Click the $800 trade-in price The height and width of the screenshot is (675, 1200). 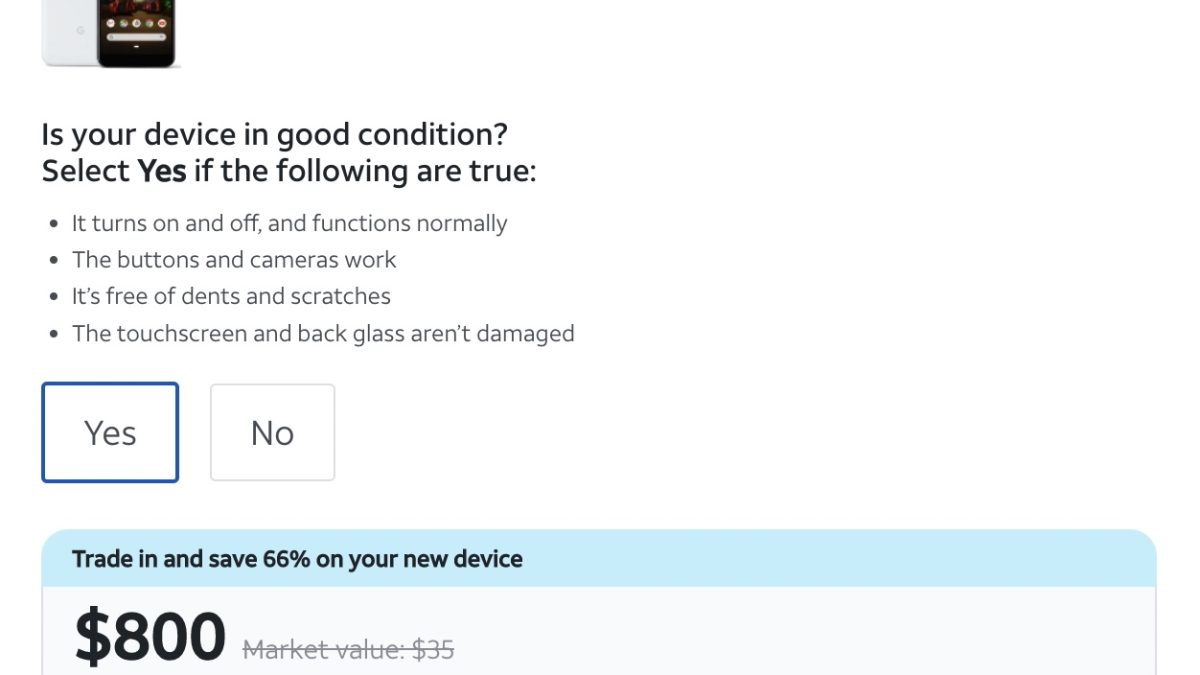pyautogui.click(x=150, y=637)
